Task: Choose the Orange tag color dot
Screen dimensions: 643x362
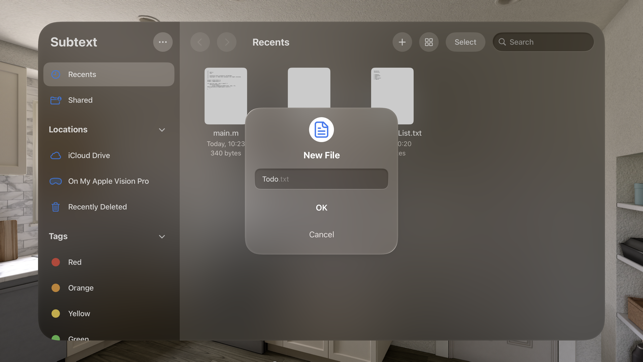Action: pyautogui.click(x=56, y=288)
